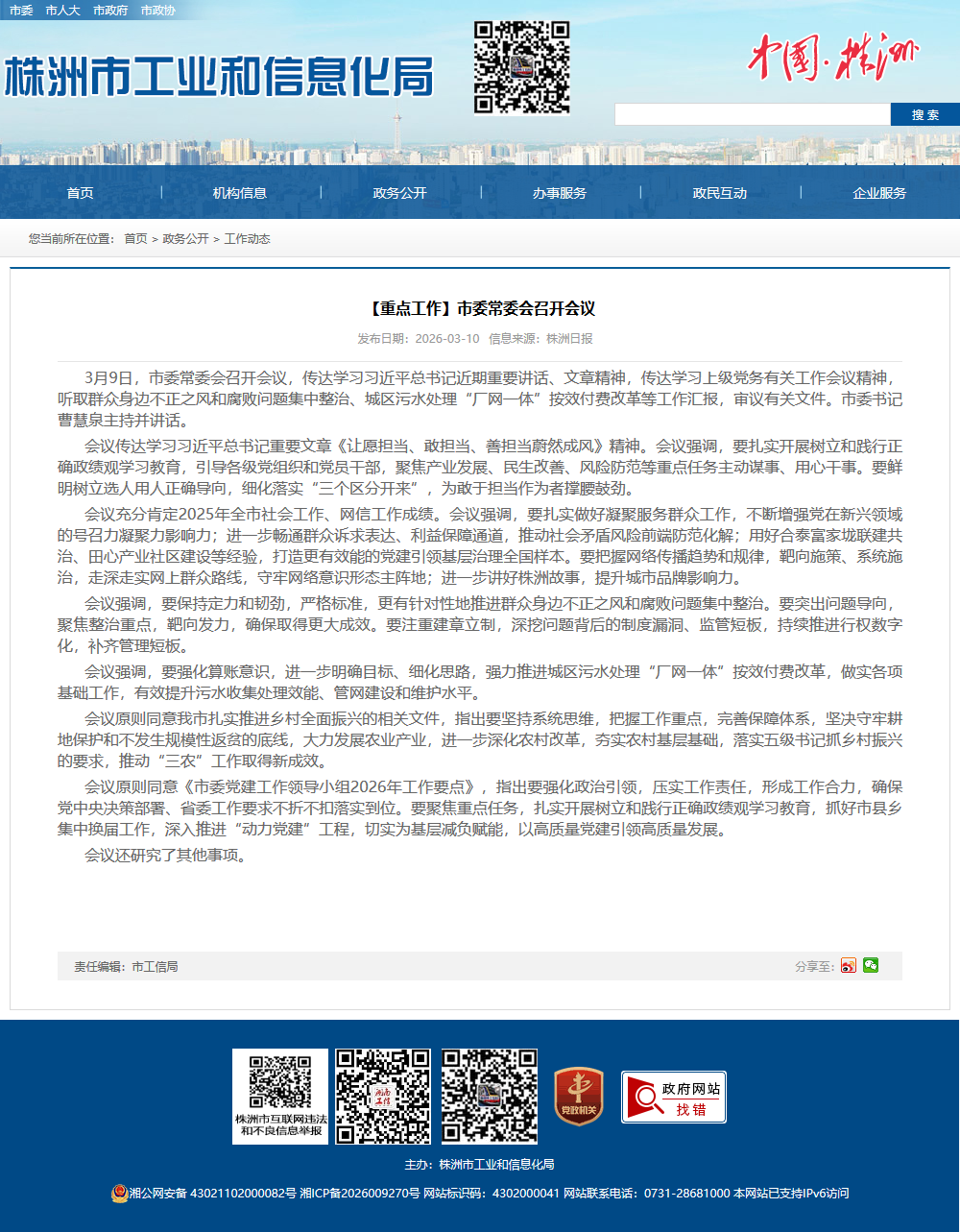Image resolution: width=960 pixels, height=1232 pixels.
Task: Click 工作动态 in the breadcrumb
Action: click(x=247, y=238)
